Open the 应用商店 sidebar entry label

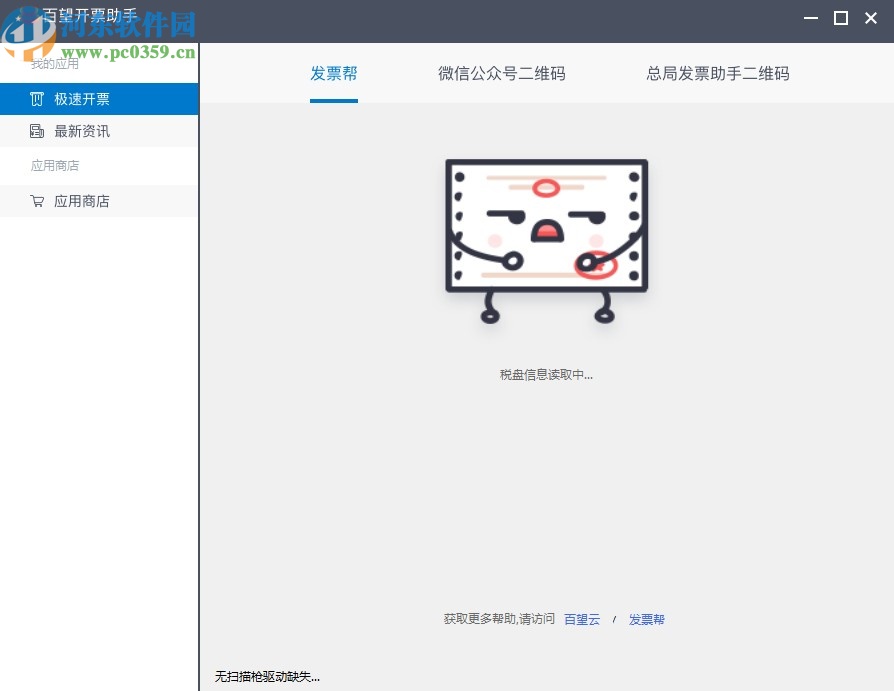(82, 201)
